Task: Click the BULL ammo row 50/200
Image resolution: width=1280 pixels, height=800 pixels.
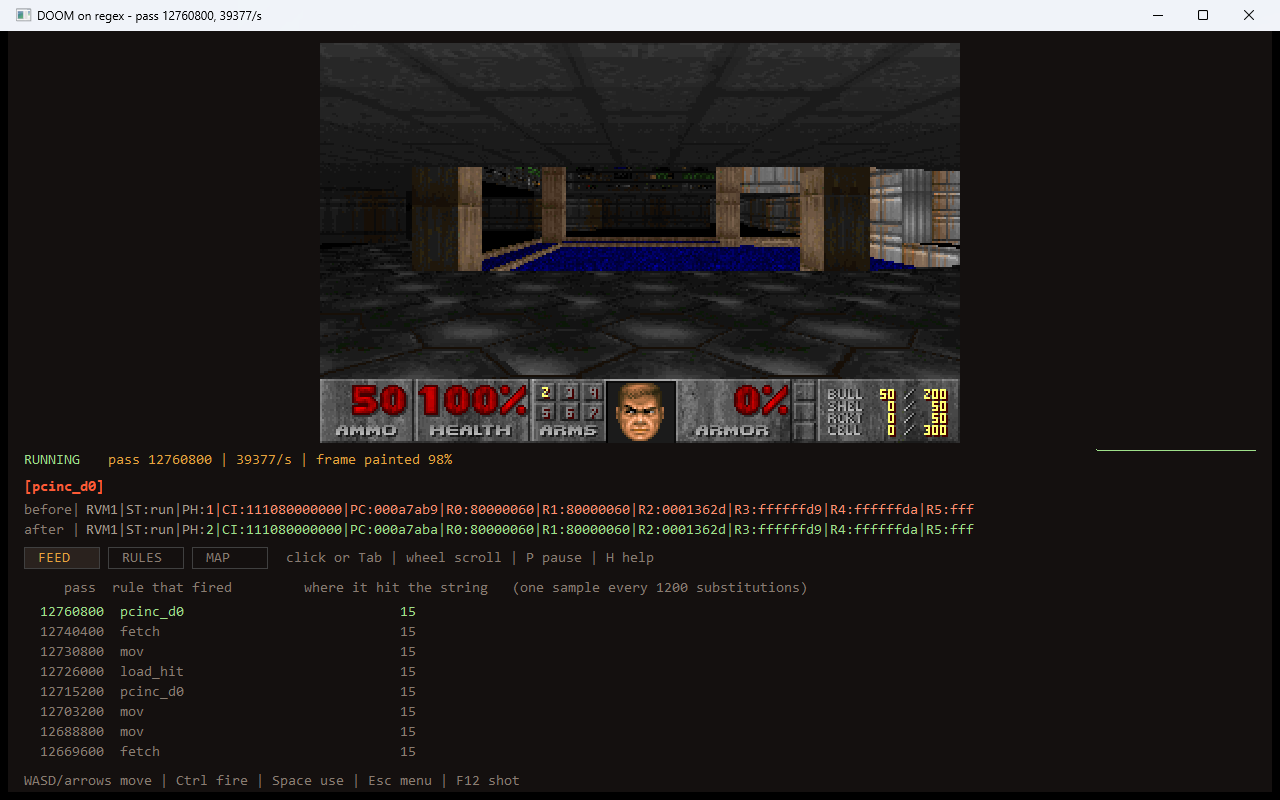Action: click(x=887, y=394)
